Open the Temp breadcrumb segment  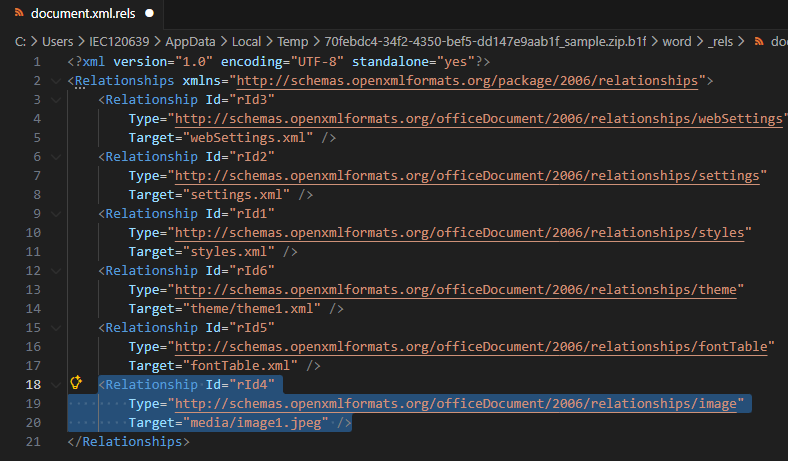pos(292,42)
